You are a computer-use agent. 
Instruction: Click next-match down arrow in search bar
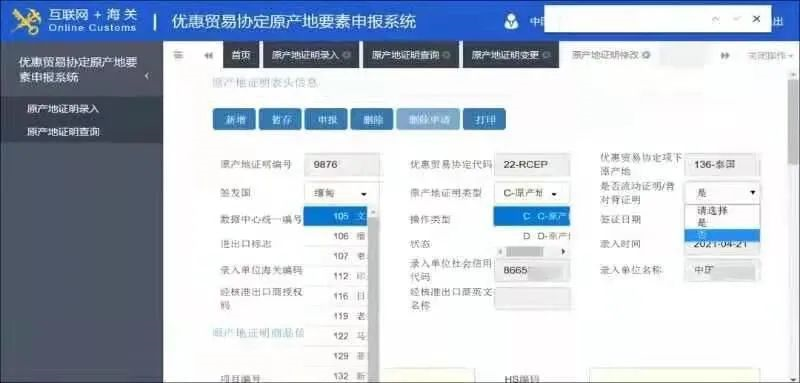coord(736,19)
